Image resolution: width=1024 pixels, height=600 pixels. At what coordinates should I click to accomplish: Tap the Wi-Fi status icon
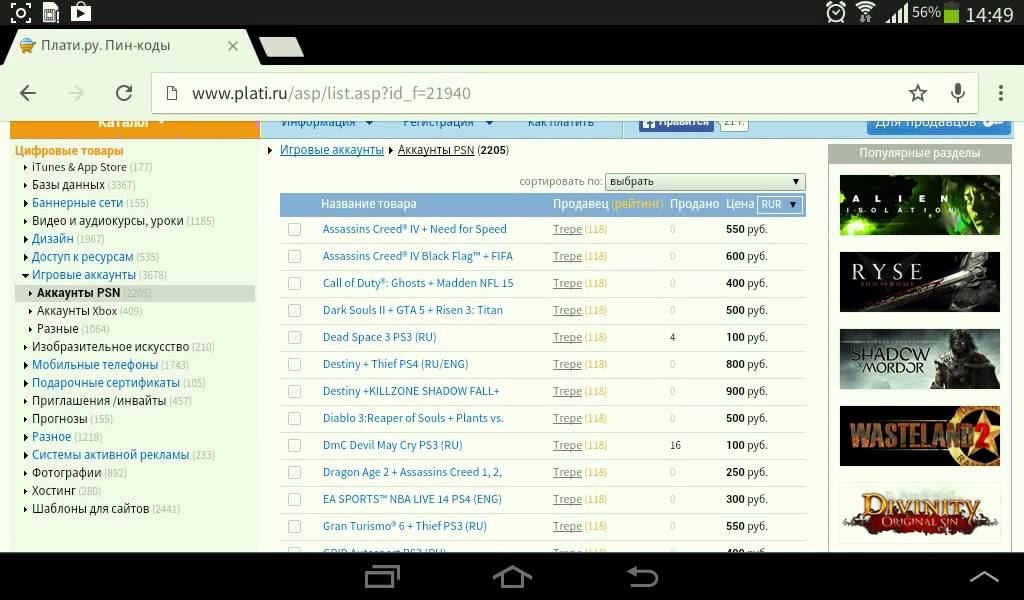click(x=866, y=12)
